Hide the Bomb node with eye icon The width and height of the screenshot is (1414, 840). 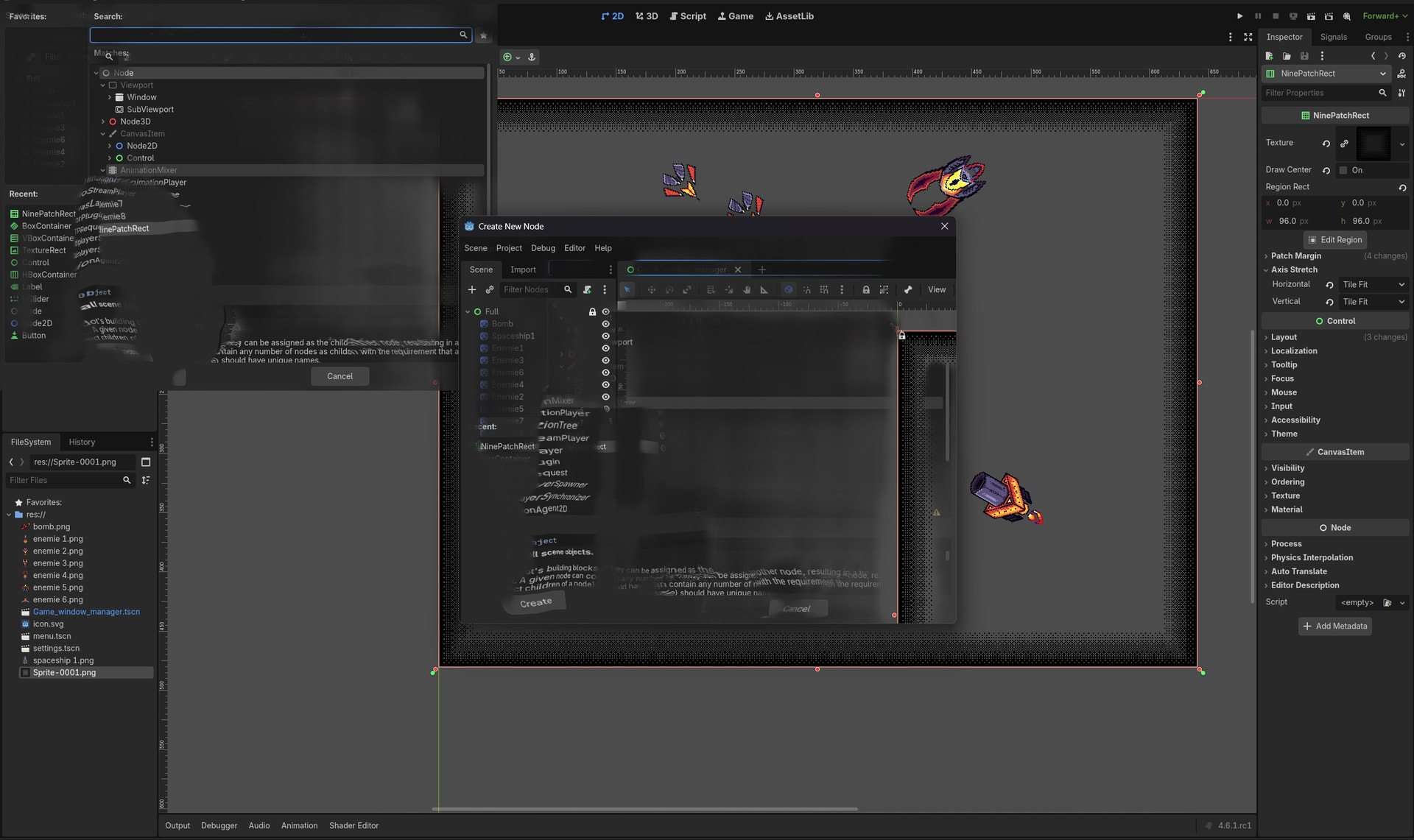[605, 324]
